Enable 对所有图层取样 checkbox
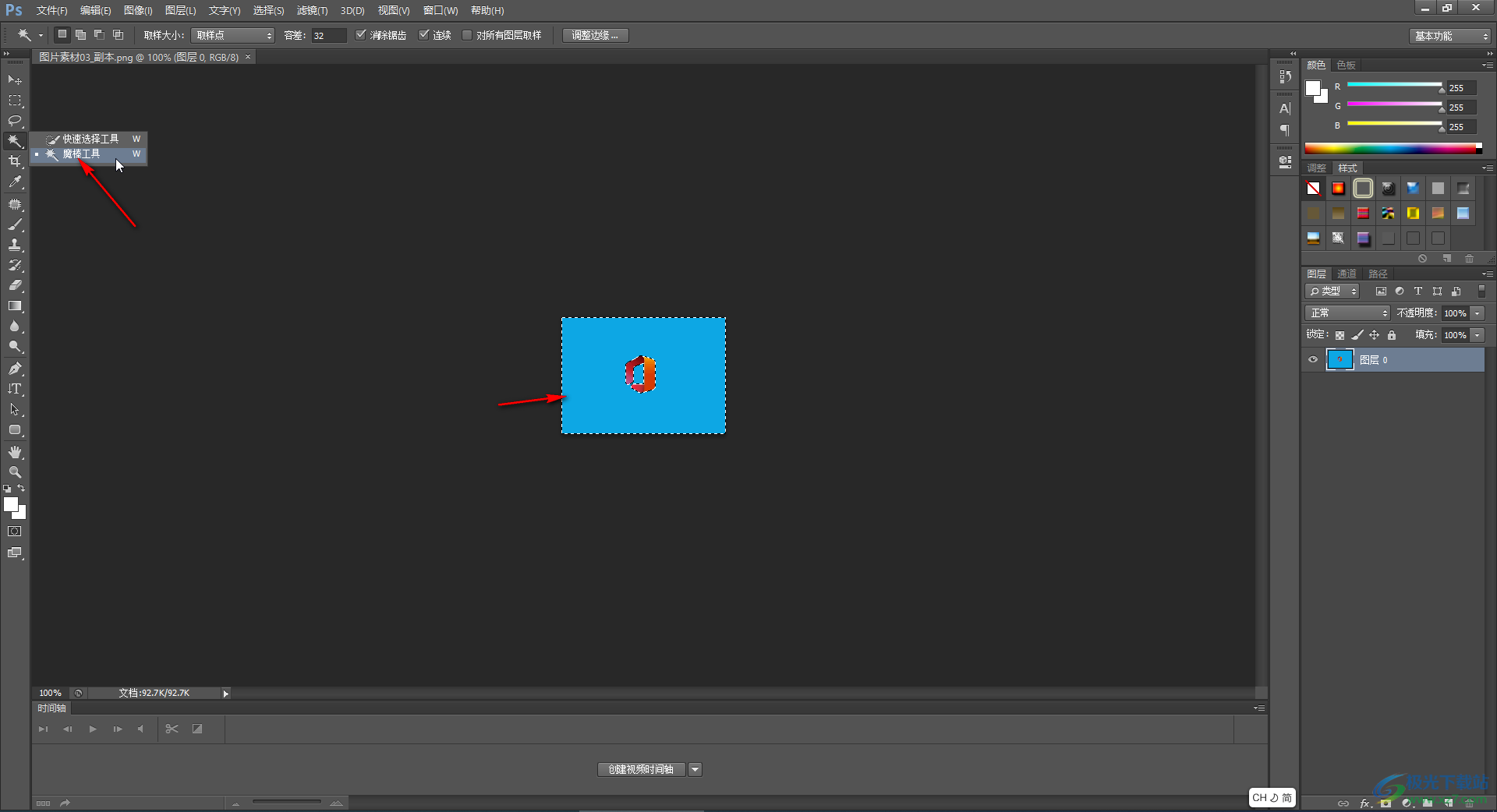Image resolution: width=1497 pixels, height=812 pixels. (467, 35)
